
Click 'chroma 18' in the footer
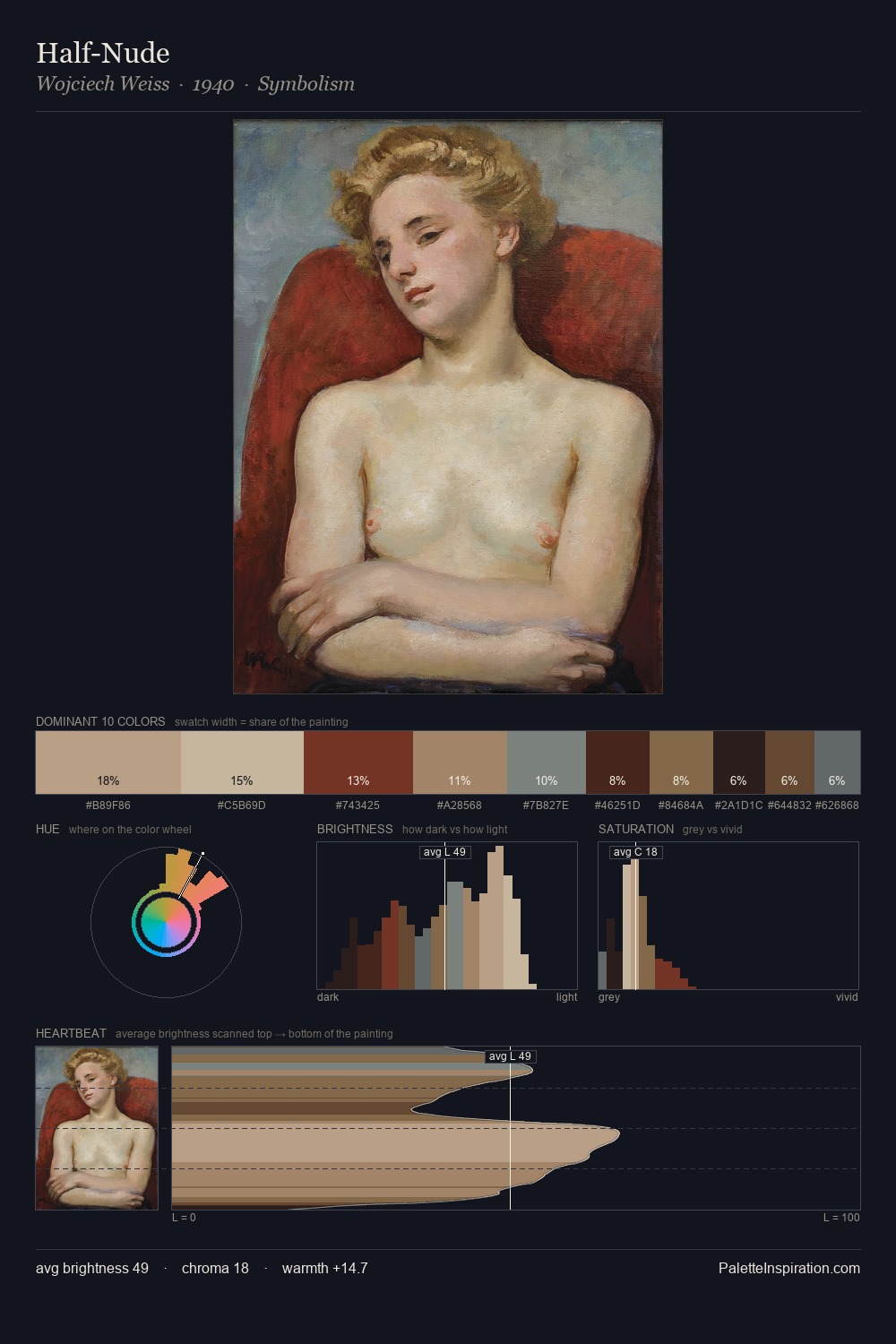tap(215, 1268)
